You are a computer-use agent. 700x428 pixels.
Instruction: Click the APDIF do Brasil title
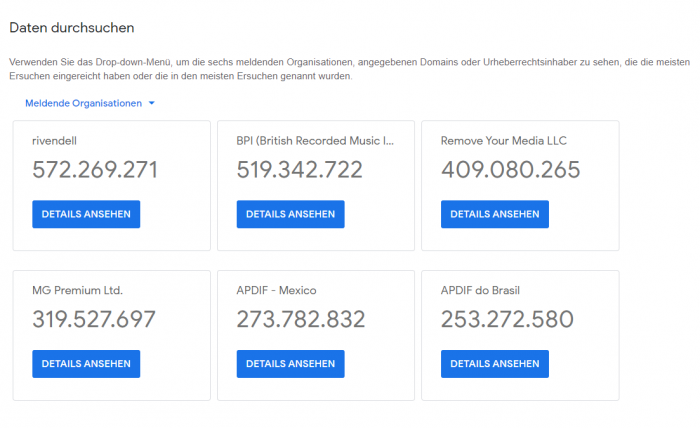480,291
